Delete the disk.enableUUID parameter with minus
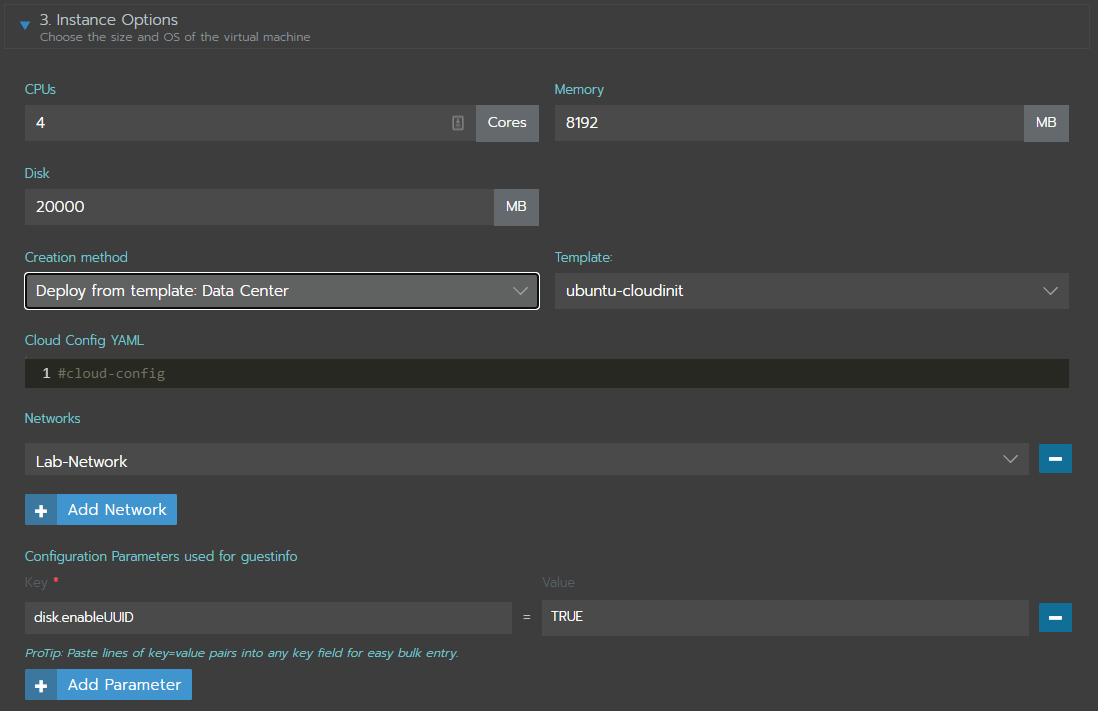The image size is (1098, 711). (x=1055, y=617)
